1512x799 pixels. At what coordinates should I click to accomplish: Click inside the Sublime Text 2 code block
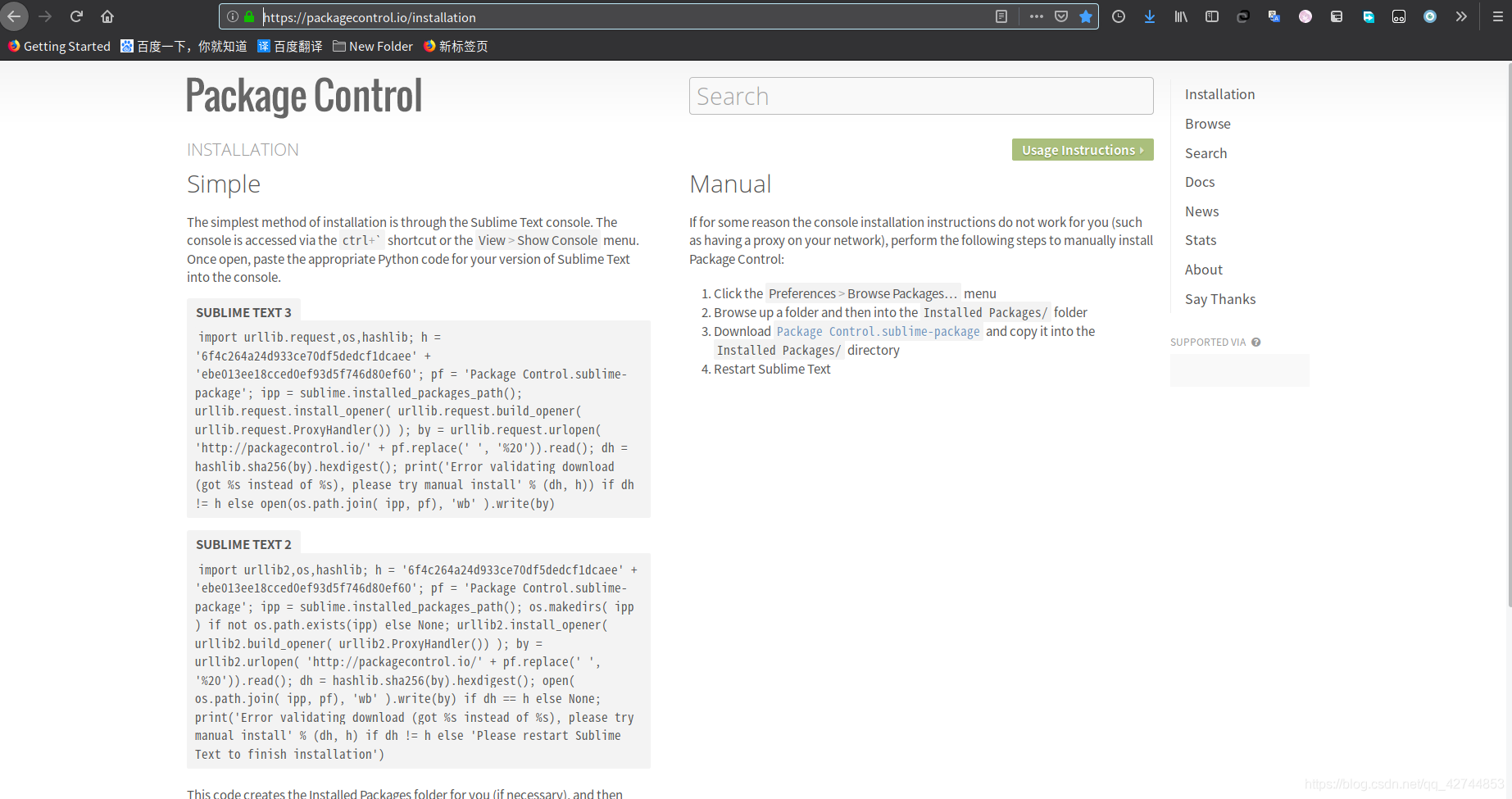(x=419, y=661)
